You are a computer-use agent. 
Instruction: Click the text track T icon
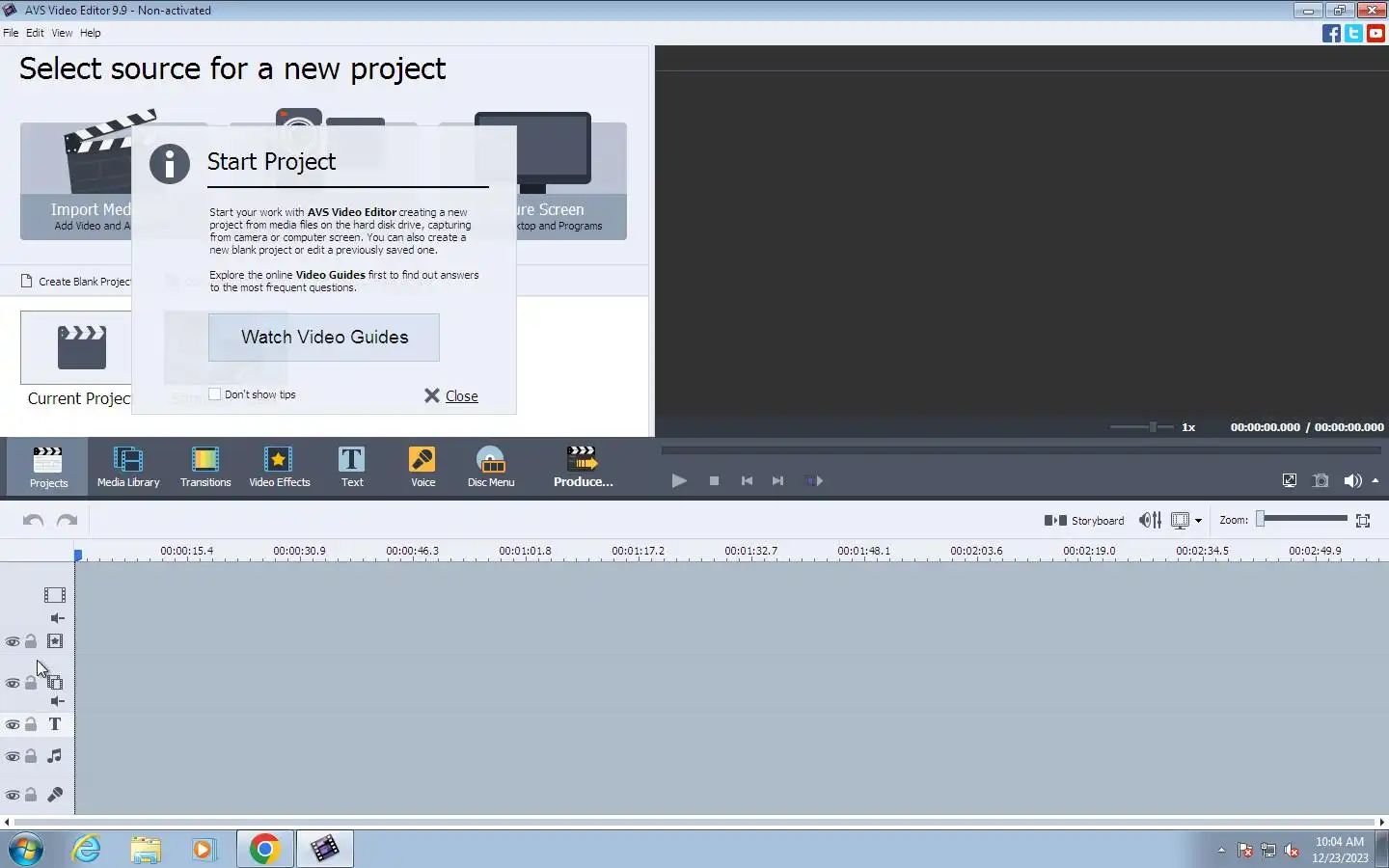(x=55, y=724)
